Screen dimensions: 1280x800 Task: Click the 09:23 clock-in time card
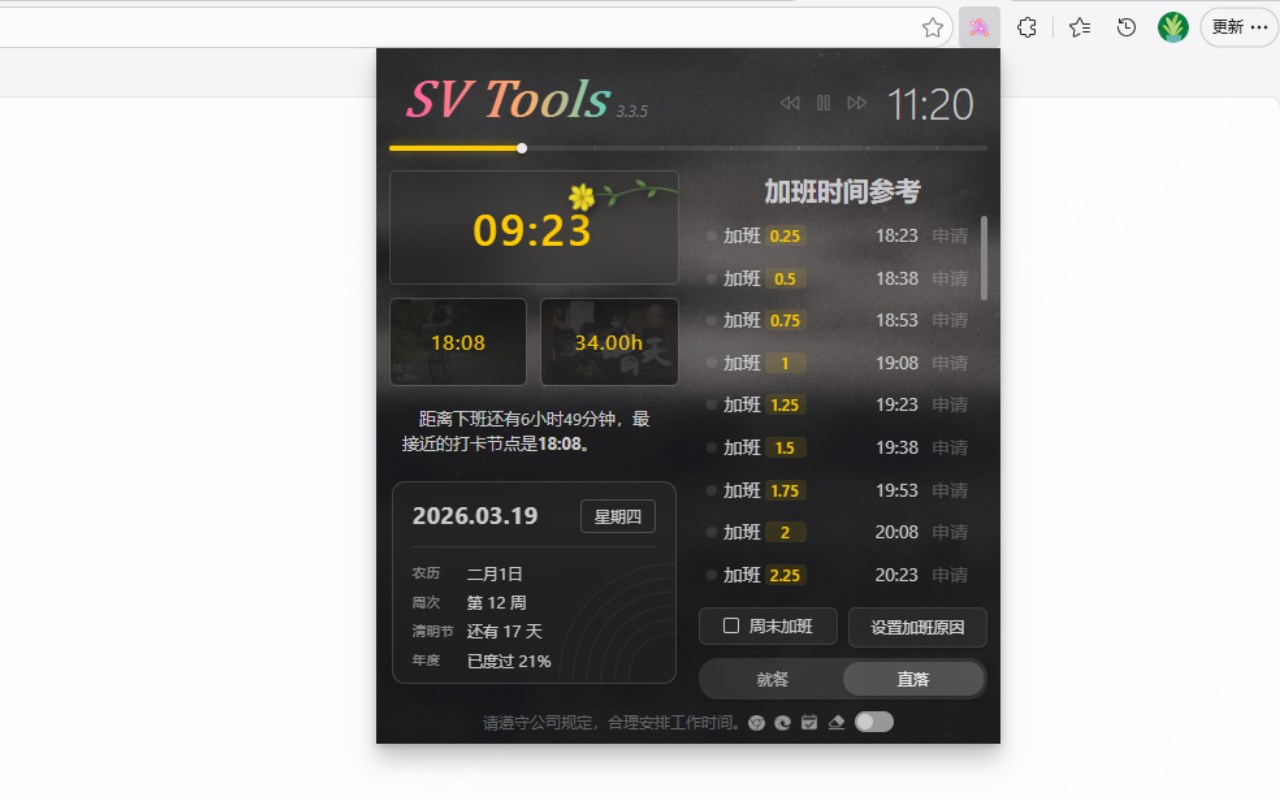click(534, 228)
